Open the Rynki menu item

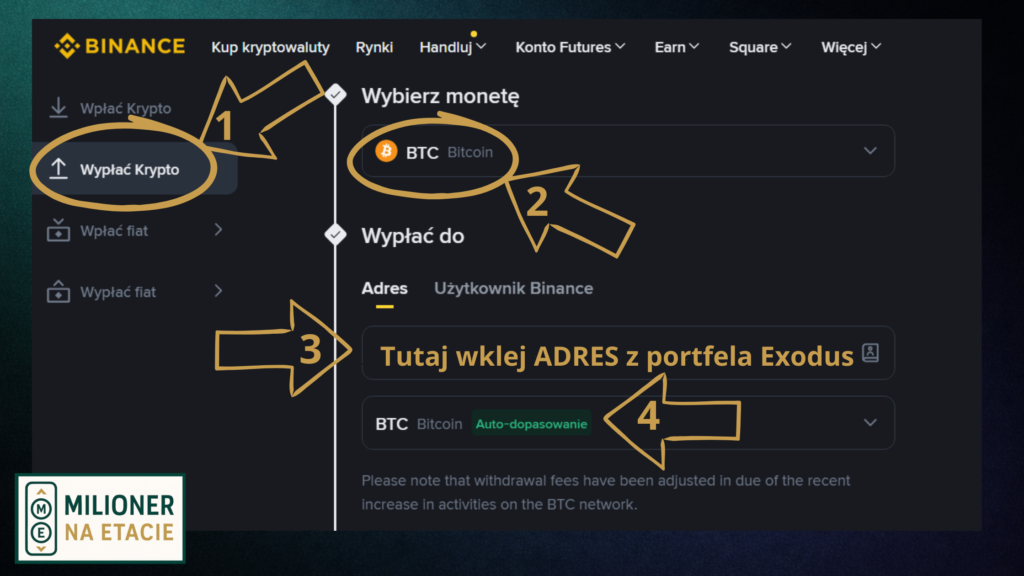tap(374, 47)
